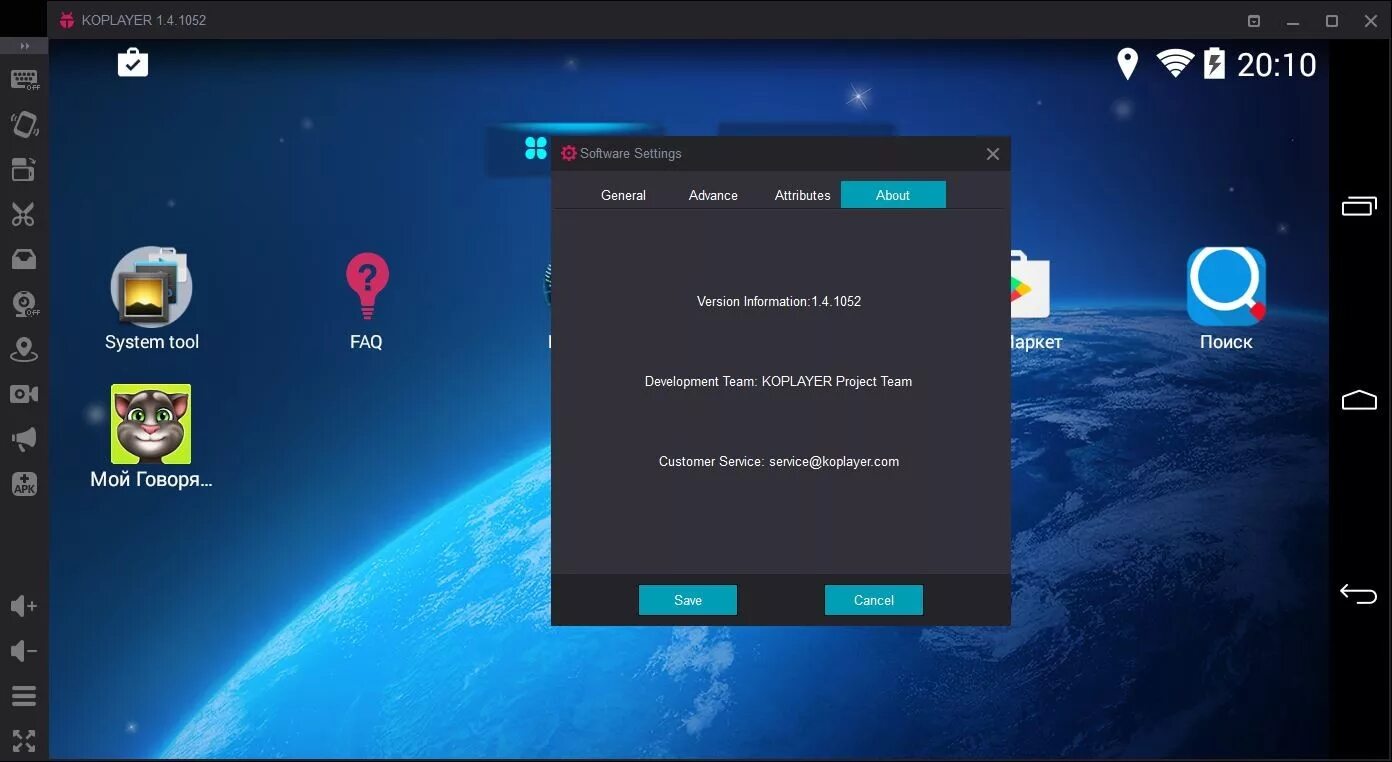Open the shared folder tray icon

[24, 259]
